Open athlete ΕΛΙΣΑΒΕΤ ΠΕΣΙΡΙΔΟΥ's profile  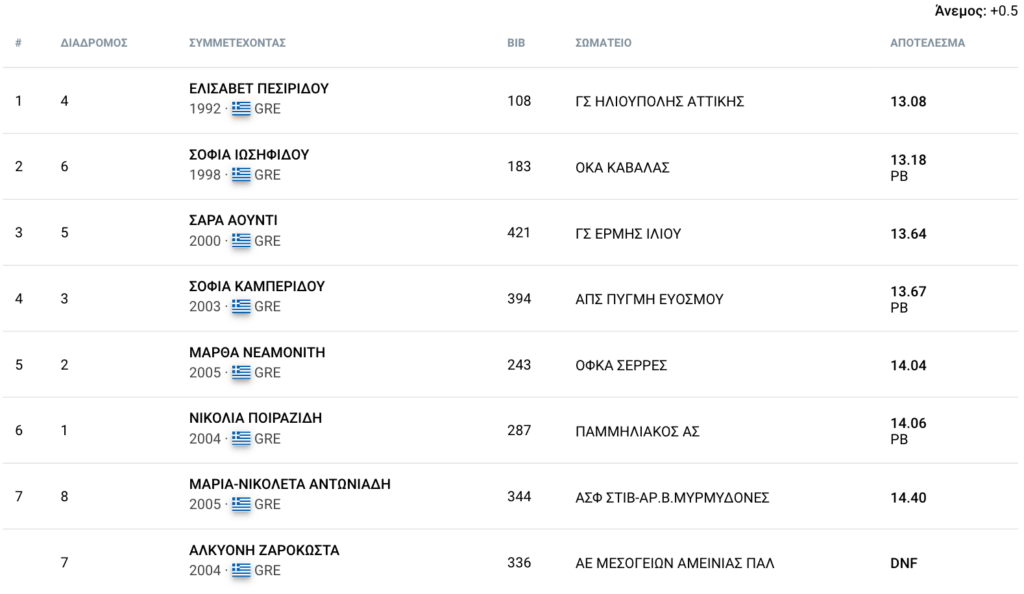coord(259,88)
